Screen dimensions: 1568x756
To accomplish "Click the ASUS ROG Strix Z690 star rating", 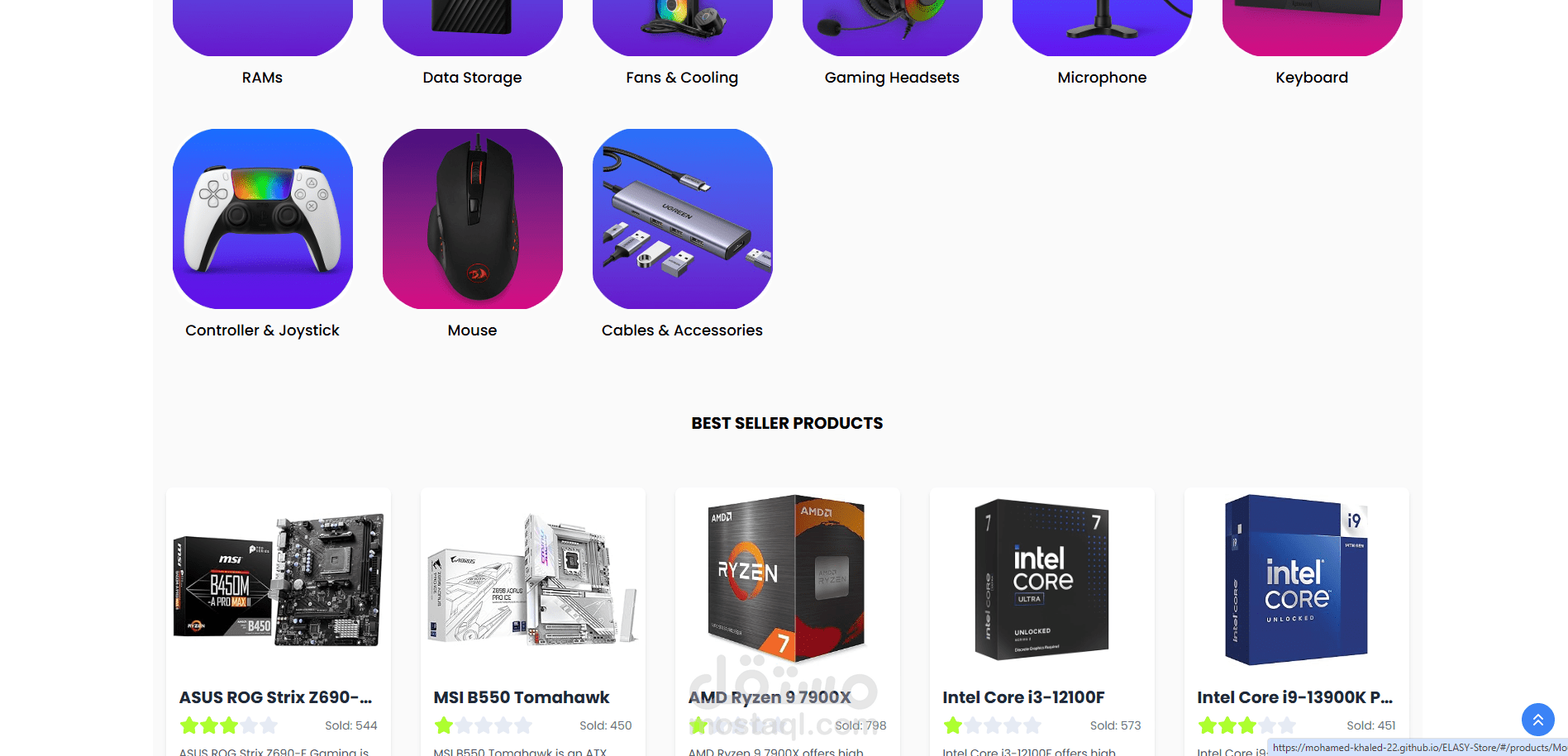I will point(228,725).
